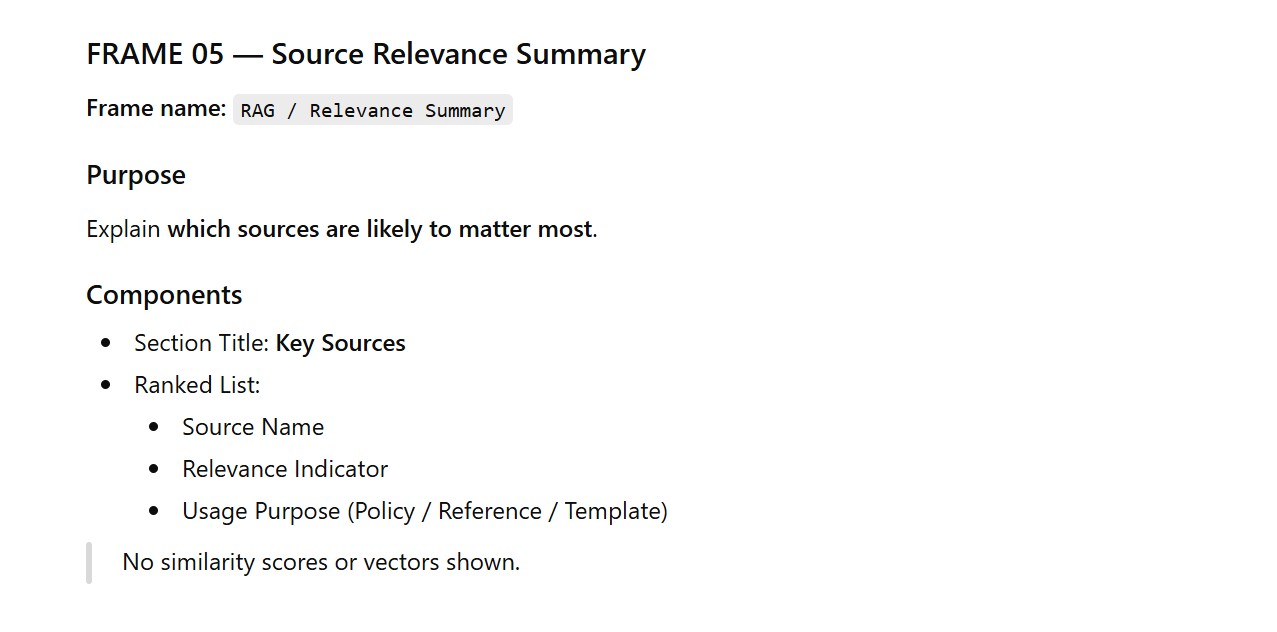This screenshot has width=1277, height=632.
Task: Click the "Frame name:" label
Action: click(156, 109)
